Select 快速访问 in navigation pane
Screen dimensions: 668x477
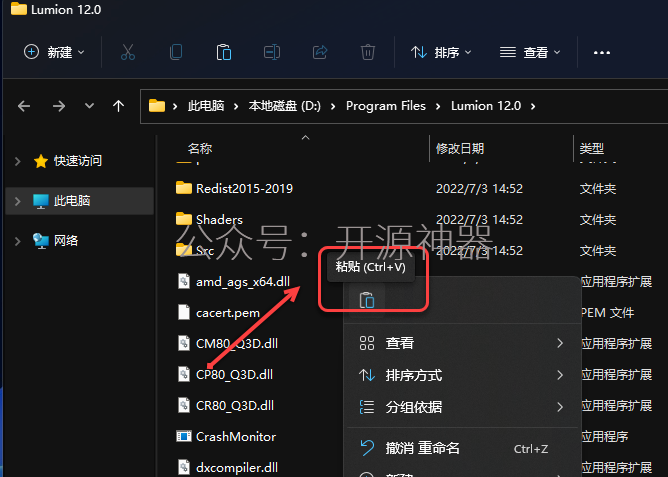click(x=78, y=161)
